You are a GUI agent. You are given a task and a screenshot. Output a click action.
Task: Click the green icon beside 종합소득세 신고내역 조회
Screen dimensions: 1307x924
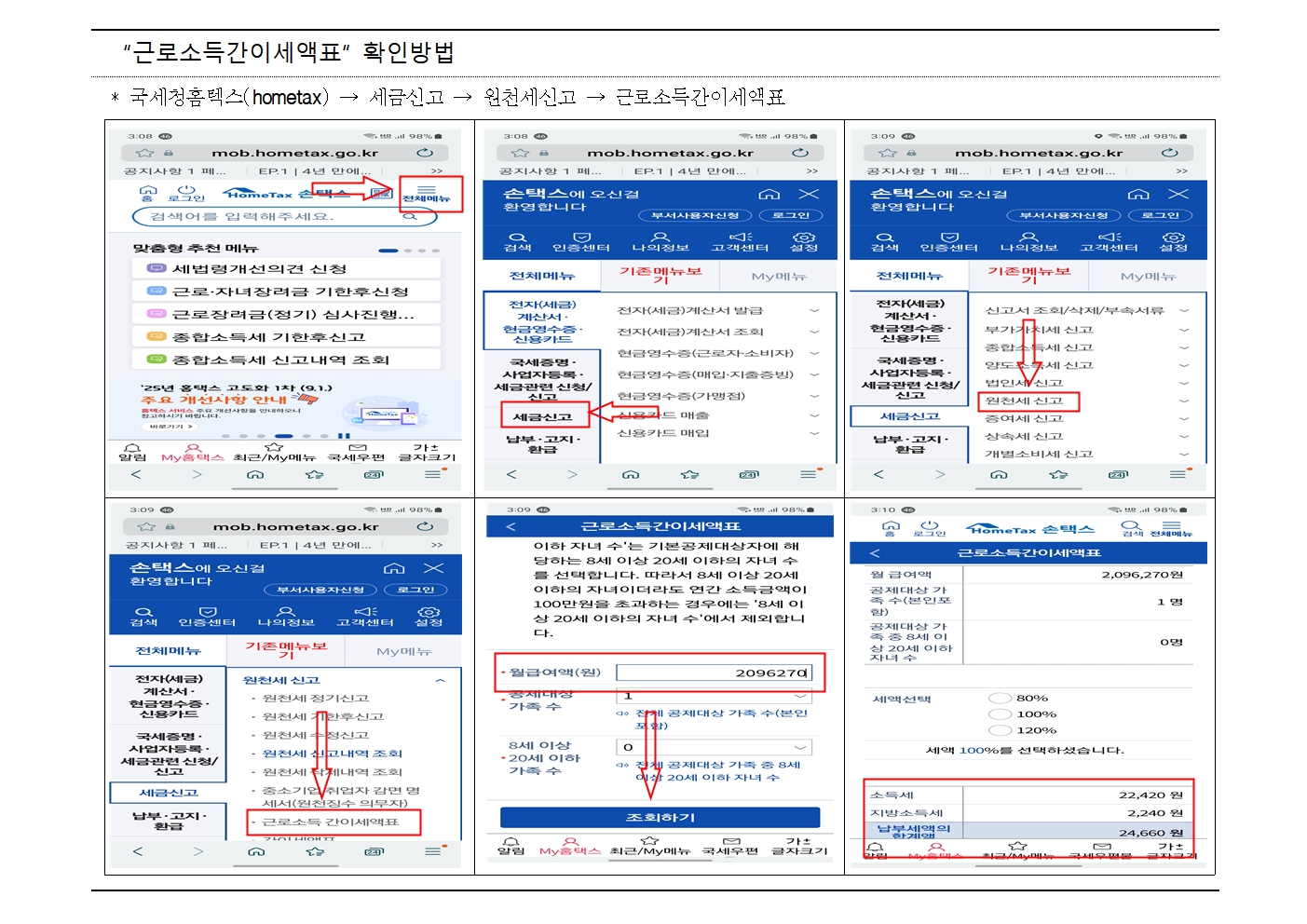(157, 360)
